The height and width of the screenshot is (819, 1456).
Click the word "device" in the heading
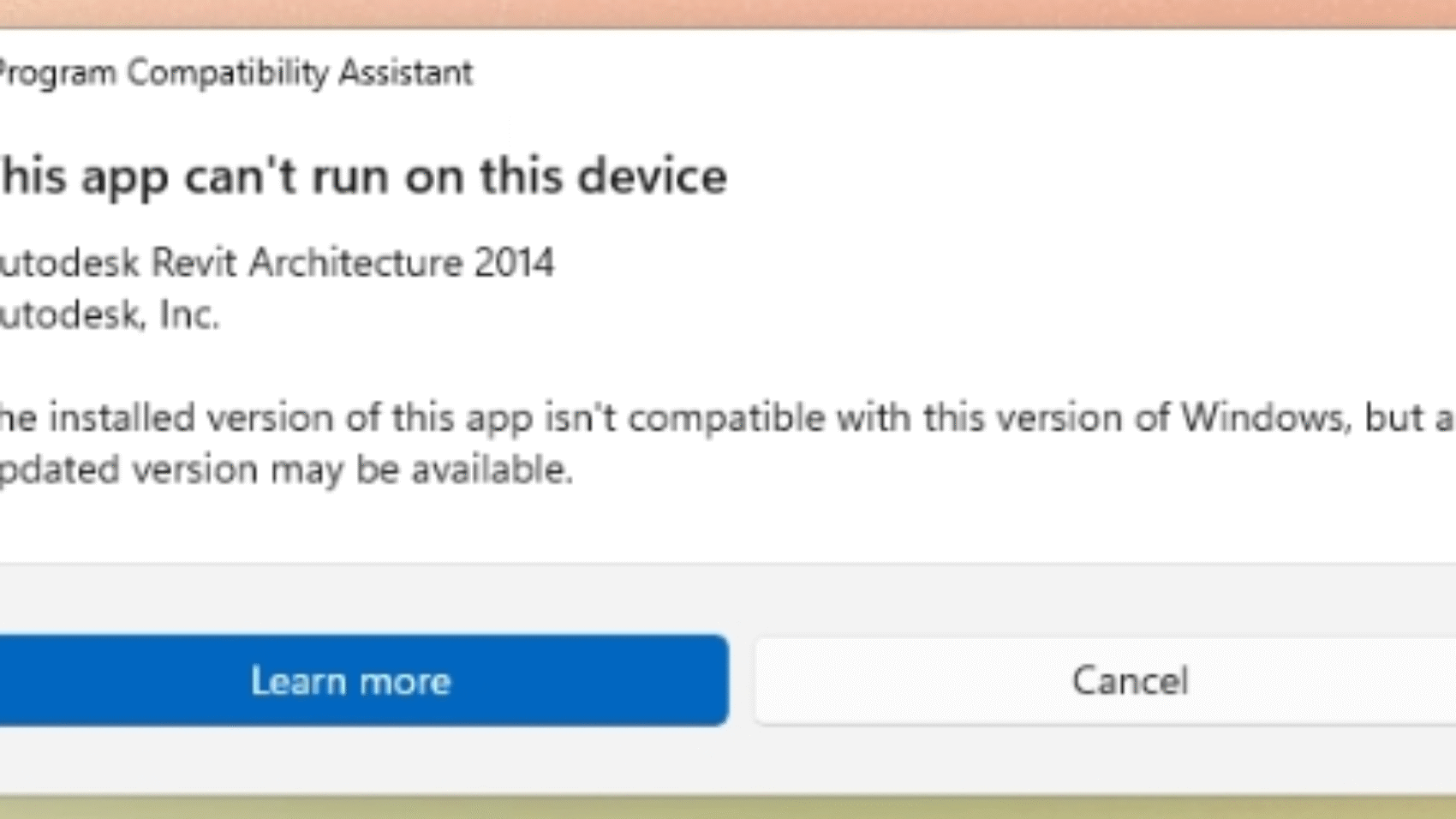pyautogui.click(x=651, y=176)
